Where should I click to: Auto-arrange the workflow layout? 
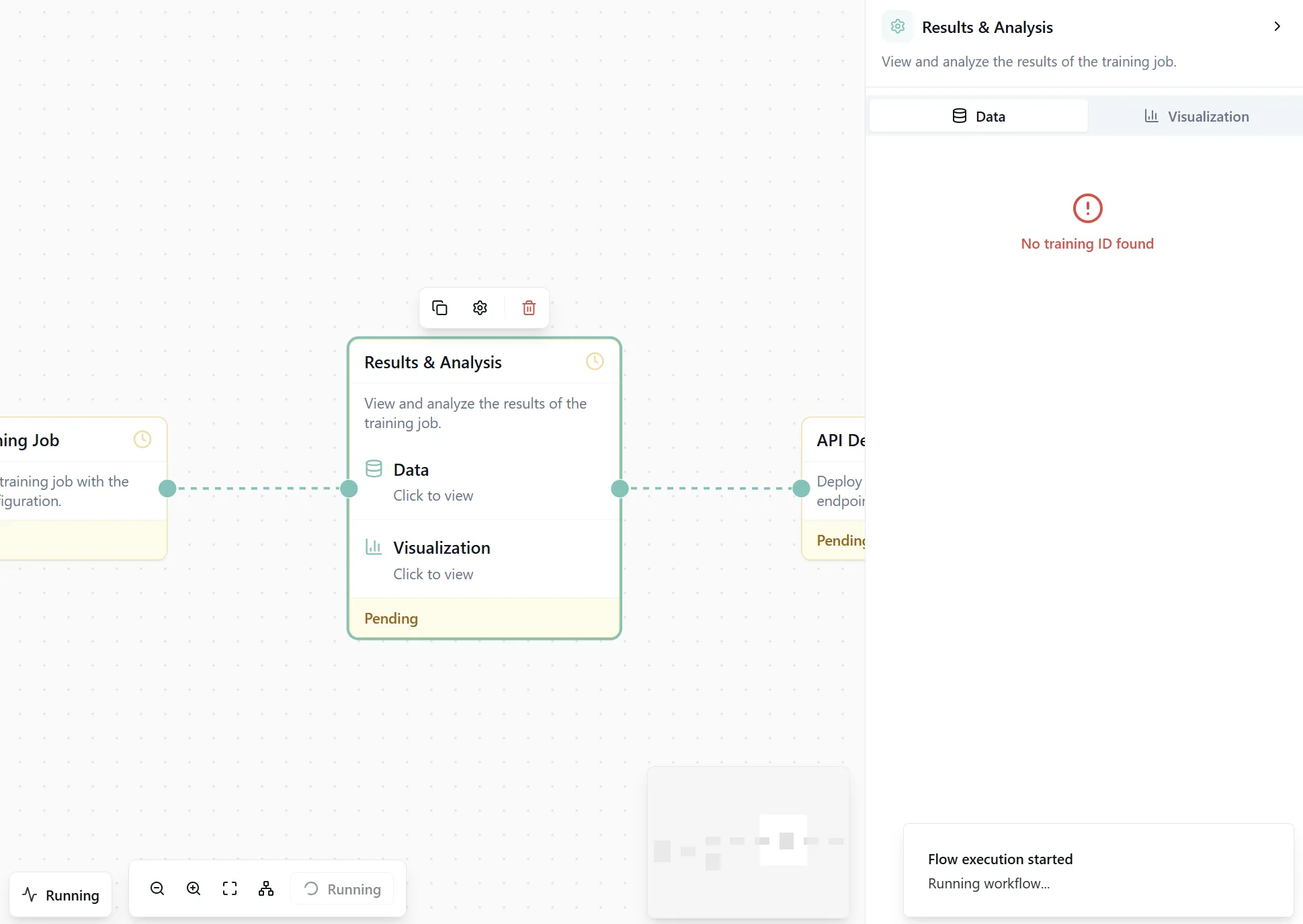(265, 888)
